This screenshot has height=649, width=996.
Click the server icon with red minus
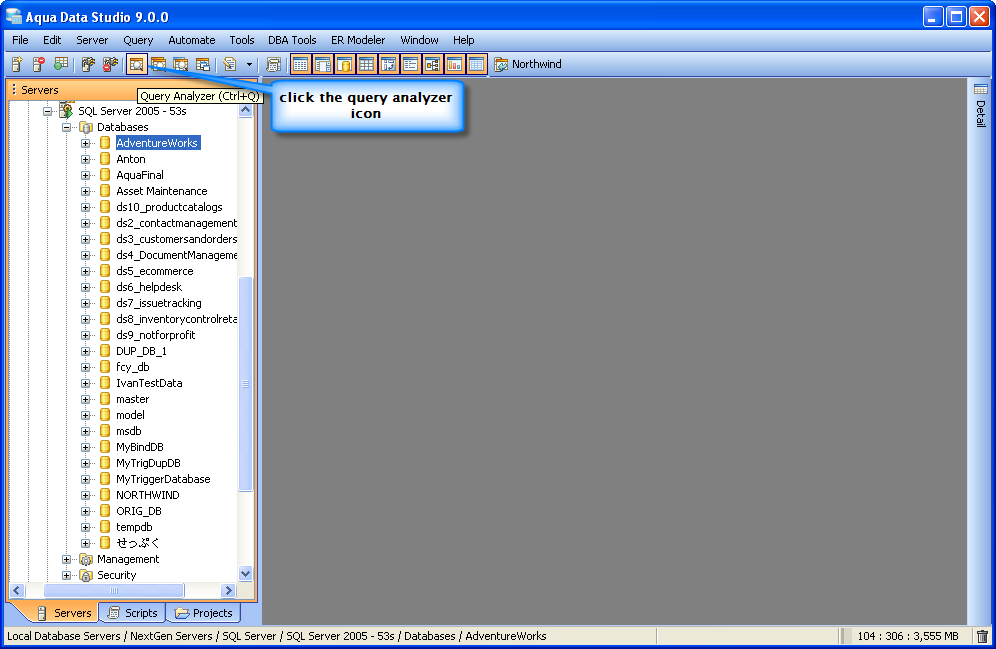[x=39, y=64]
